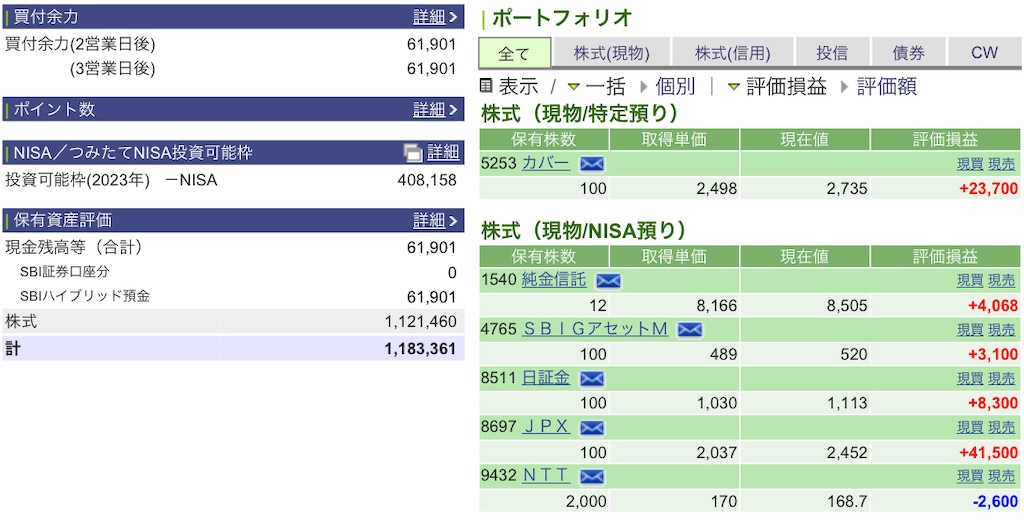
Task: Click the SBIハイブリッド預金 label
Action: (85, 296)
